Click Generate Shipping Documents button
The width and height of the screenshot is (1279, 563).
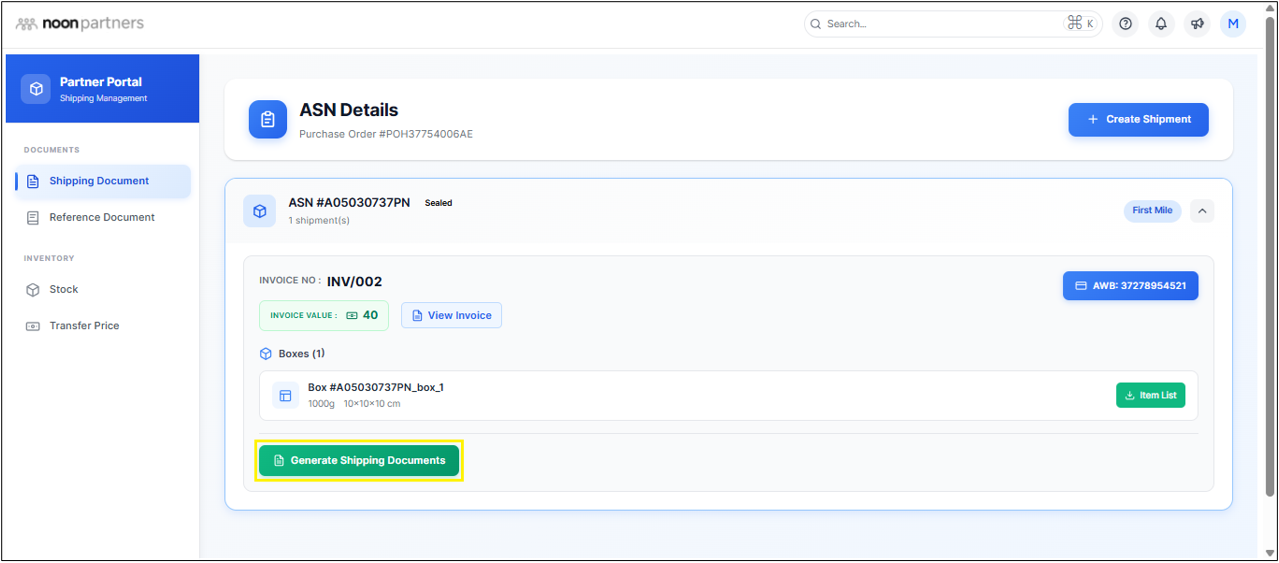click(359, 461)
